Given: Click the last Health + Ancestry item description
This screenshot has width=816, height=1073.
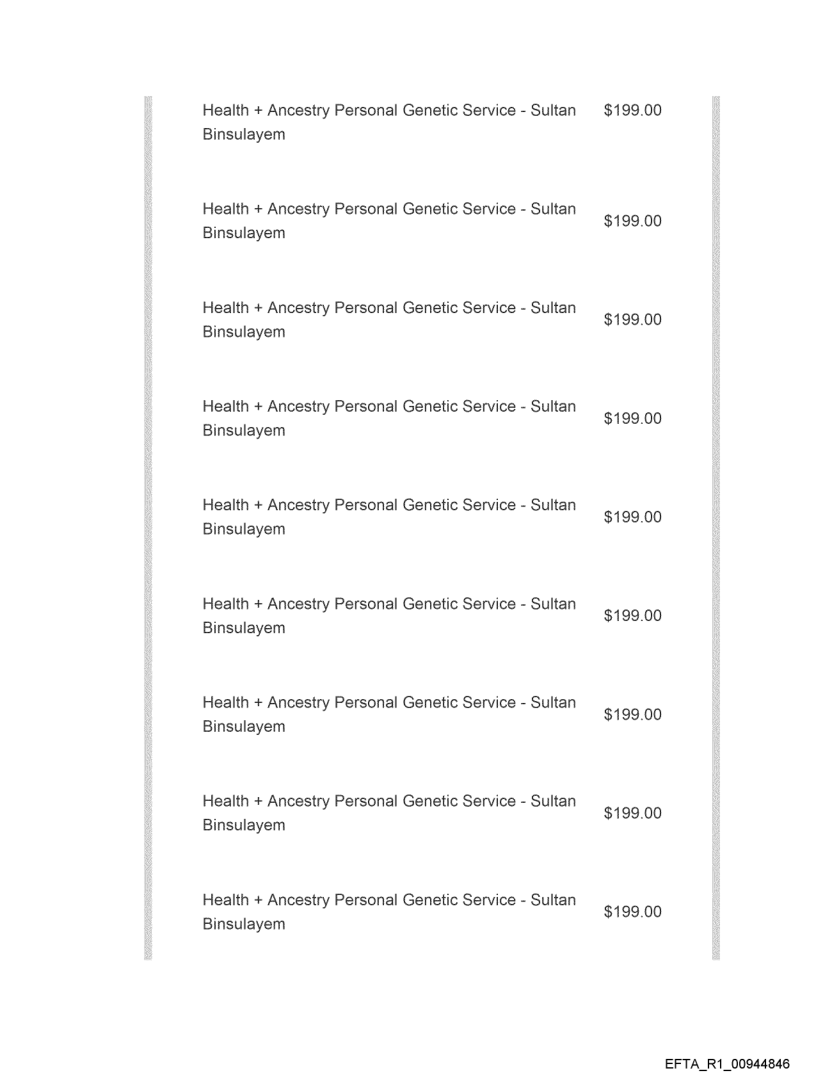Looking at the screenshot, I should click(x=389, y=912).
